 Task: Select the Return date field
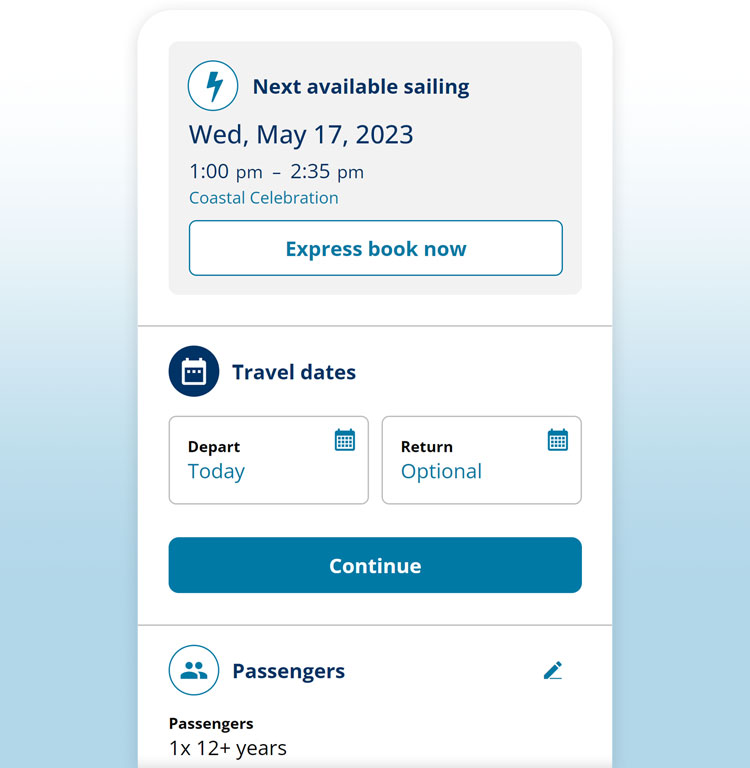[x=481, y=460]
